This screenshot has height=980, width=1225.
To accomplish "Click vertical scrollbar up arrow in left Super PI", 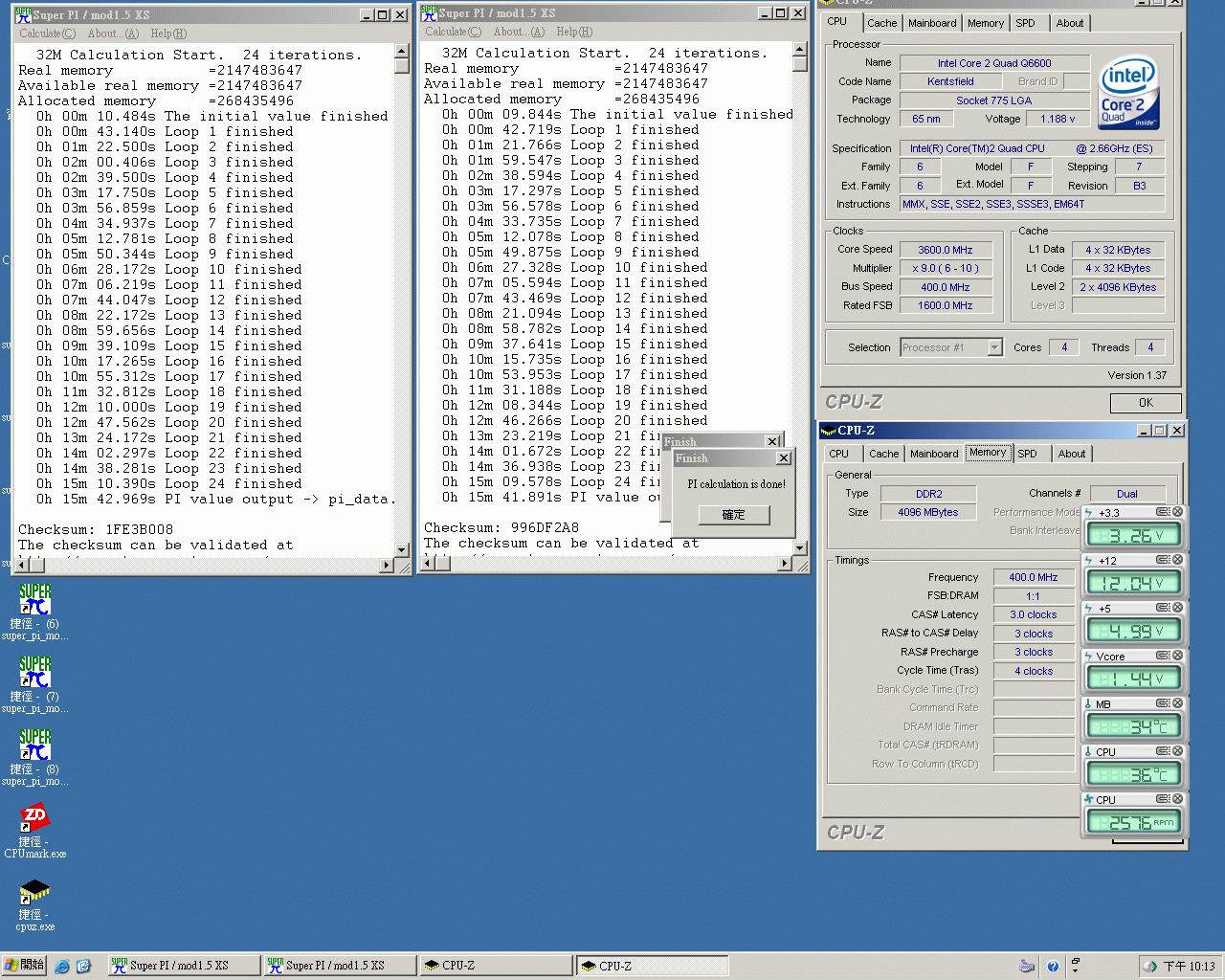I will click(402, 52).
